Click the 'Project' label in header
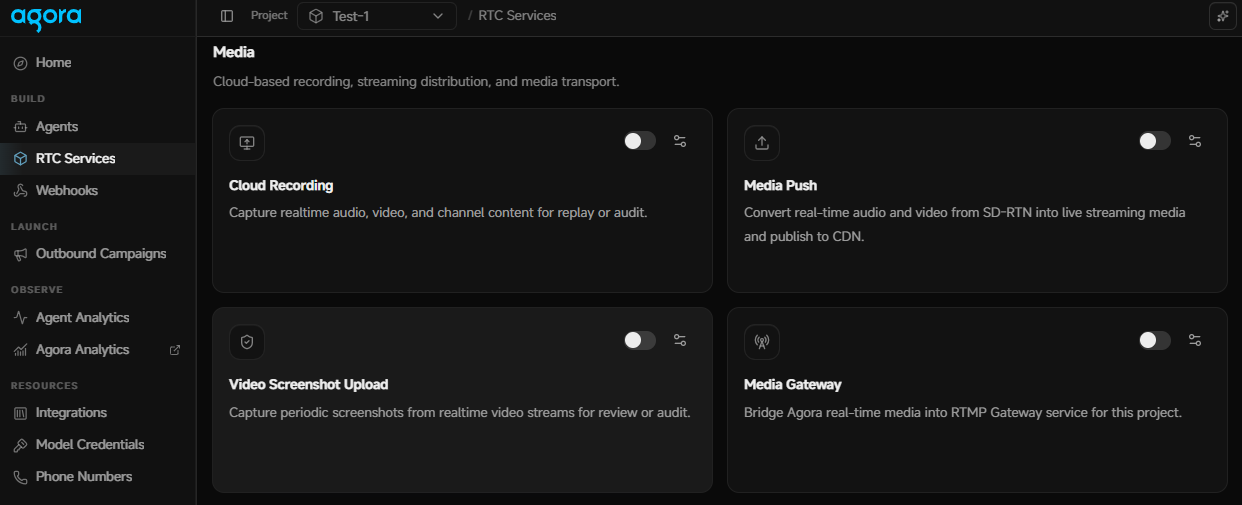1242x505 pixels. click(269, 15)
